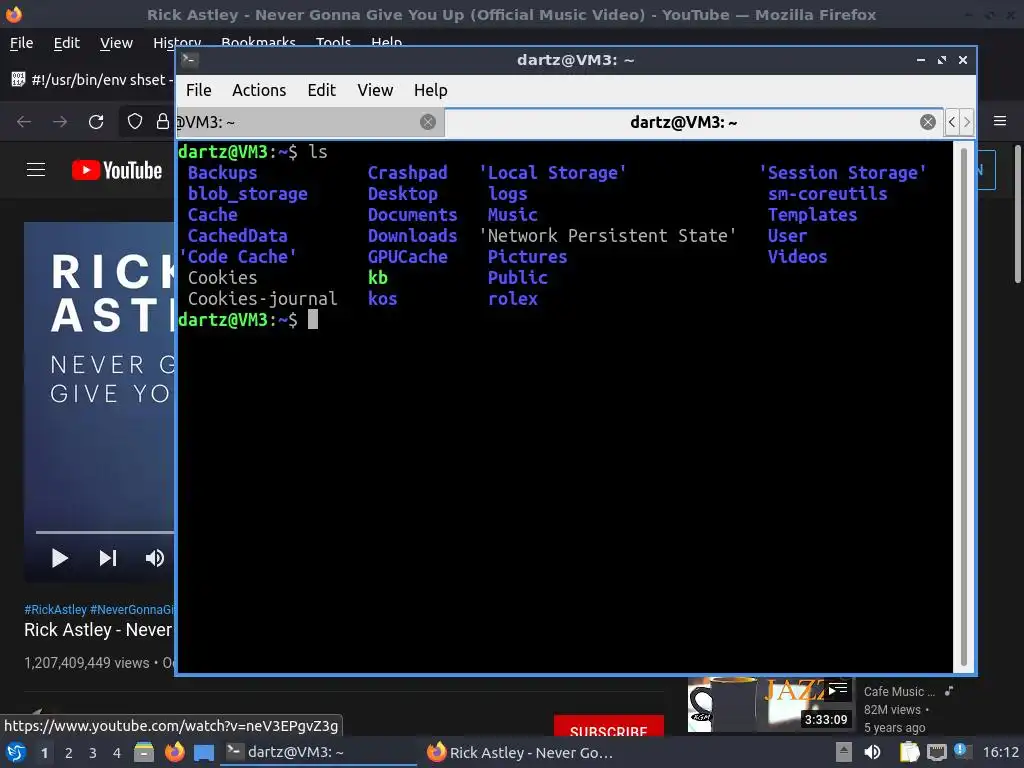Close the first terminal tab
This screenshot has height=768, width=1024.
point(428,122)
